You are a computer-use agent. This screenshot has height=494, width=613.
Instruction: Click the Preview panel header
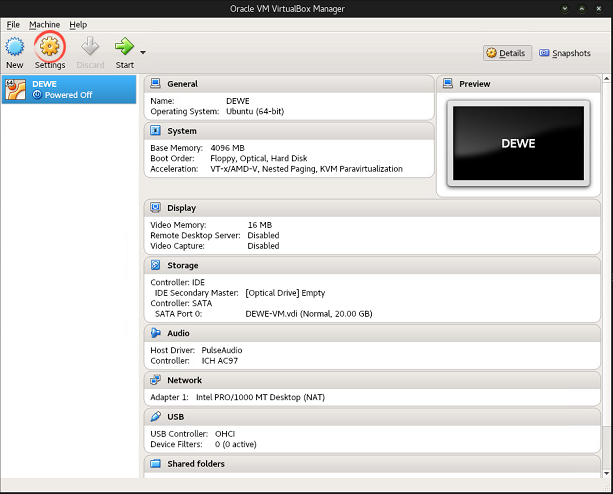pos(518,84)
